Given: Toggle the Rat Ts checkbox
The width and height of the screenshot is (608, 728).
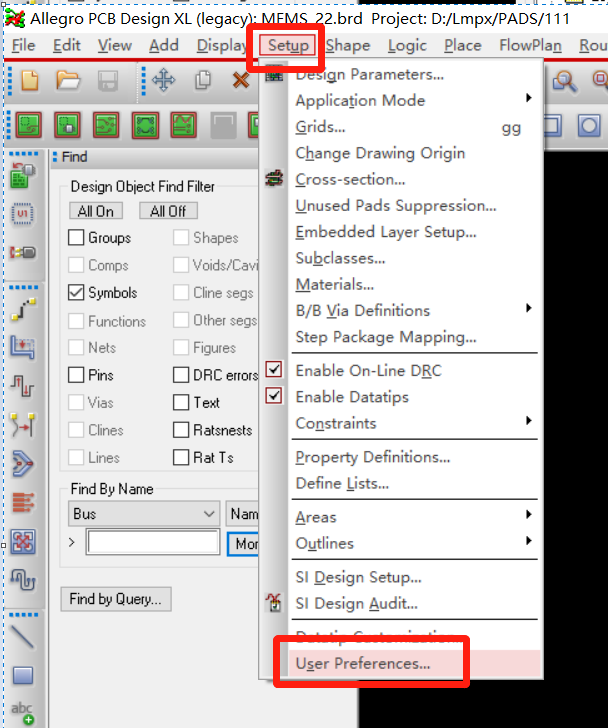Looking at the screenshot, I should point(181,457).
